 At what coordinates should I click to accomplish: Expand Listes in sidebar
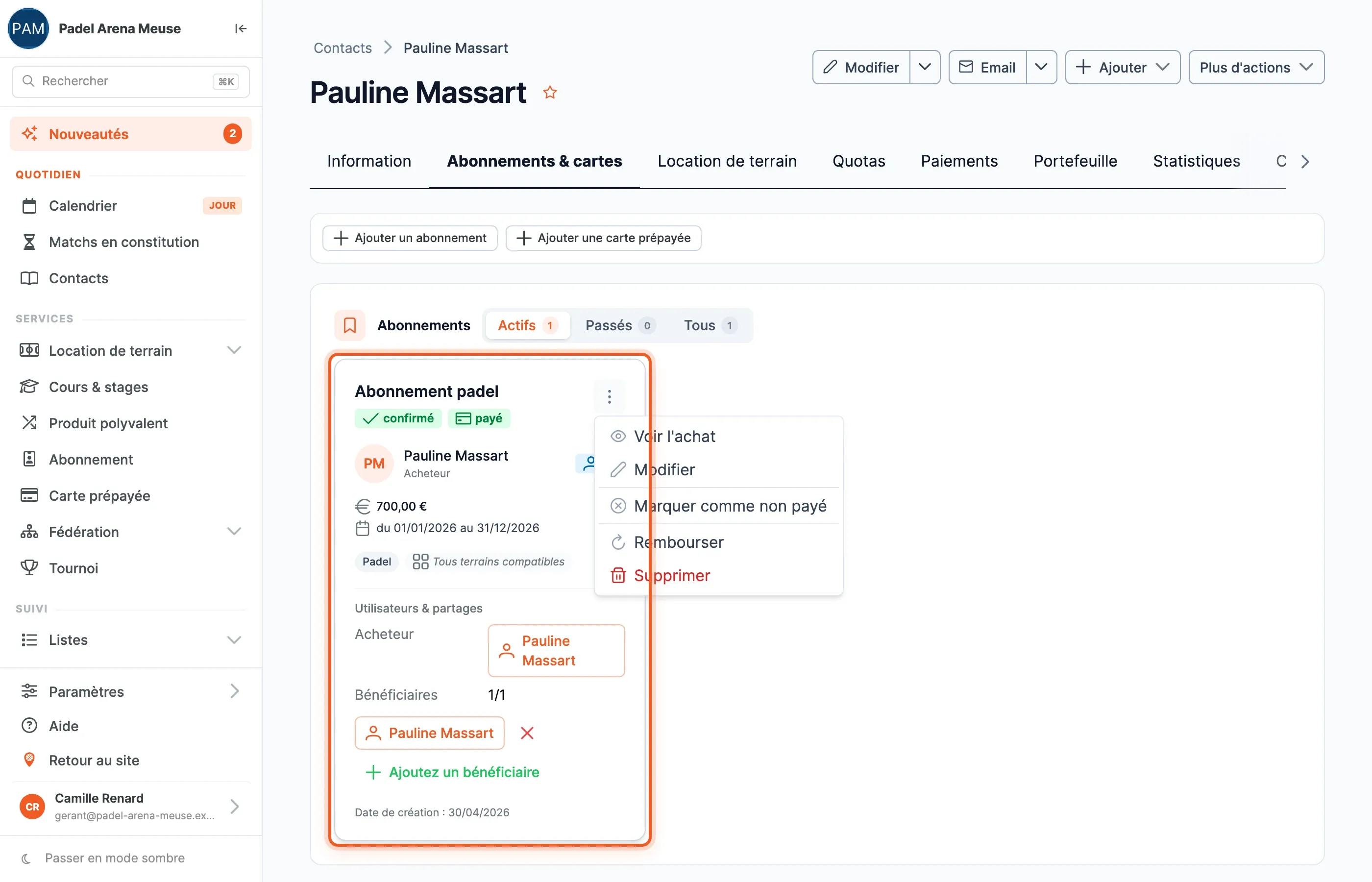coord(234,640)
